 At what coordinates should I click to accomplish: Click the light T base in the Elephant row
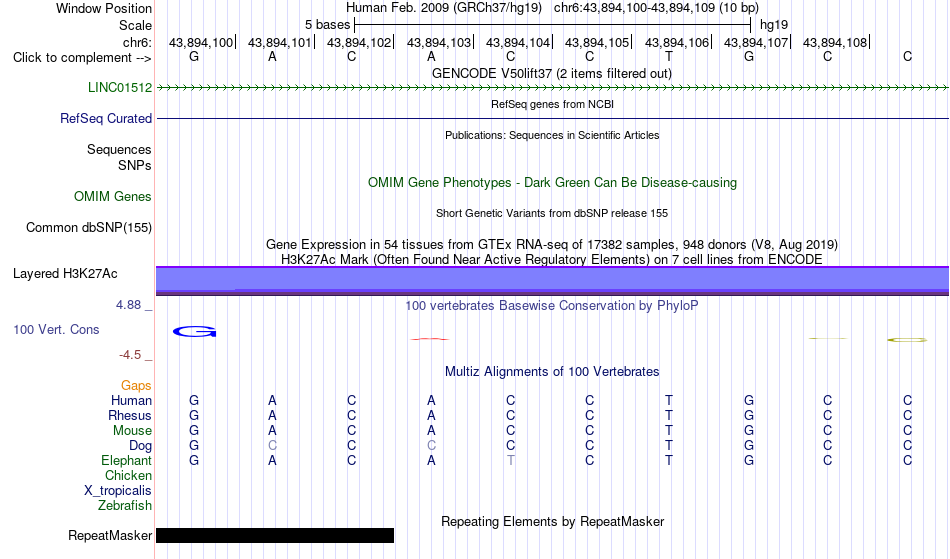[511, 461]
